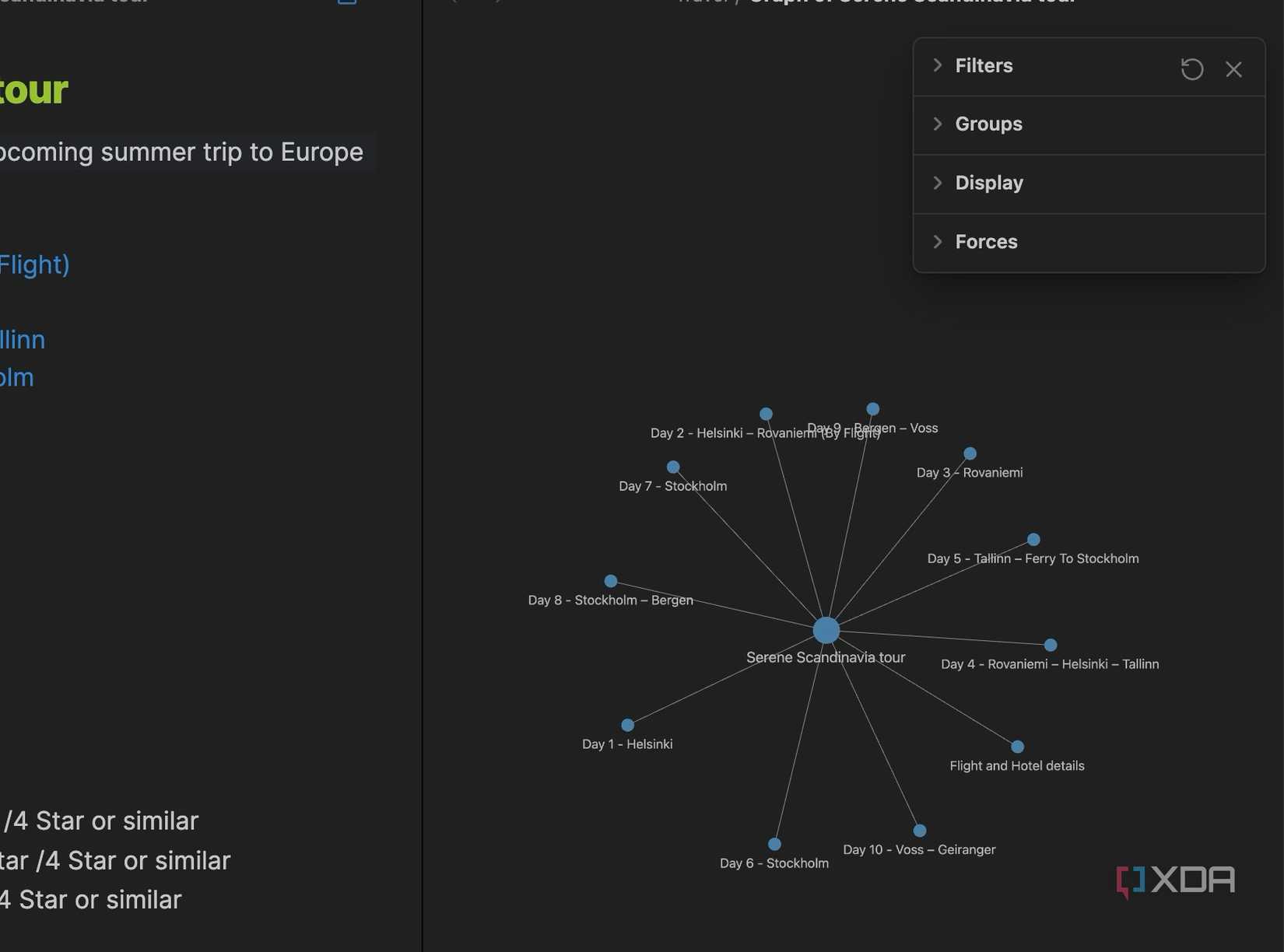Click the Serene Scandinavia tour center node
Viewport: 1284px width, 952px height.
826,630
